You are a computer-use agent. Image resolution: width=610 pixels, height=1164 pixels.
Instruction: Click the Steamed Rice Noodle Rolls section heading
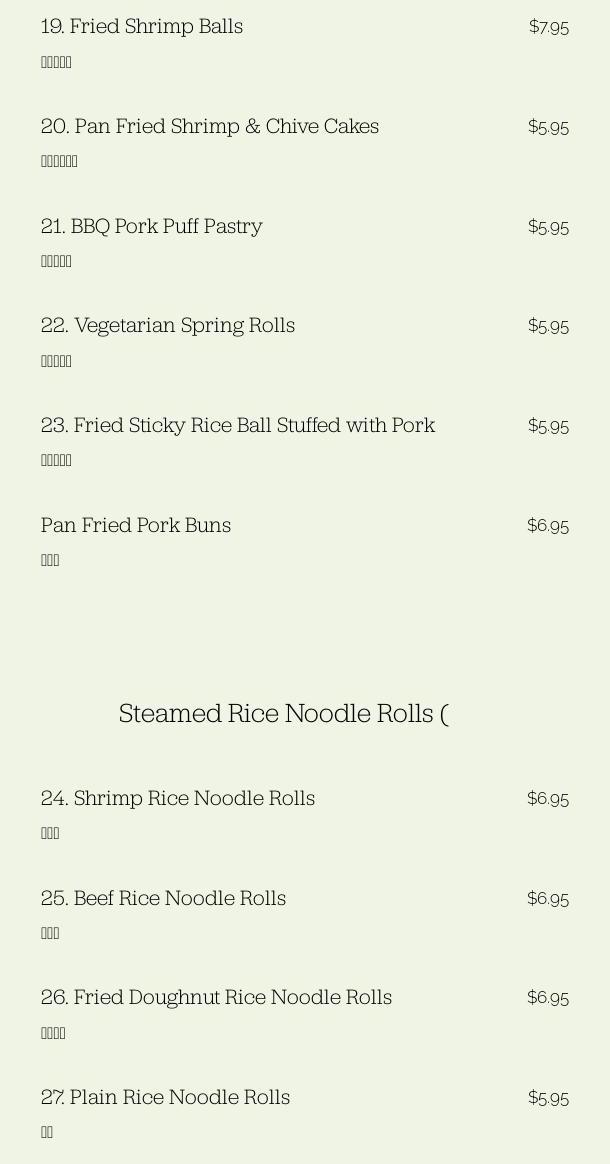(283, 713)
